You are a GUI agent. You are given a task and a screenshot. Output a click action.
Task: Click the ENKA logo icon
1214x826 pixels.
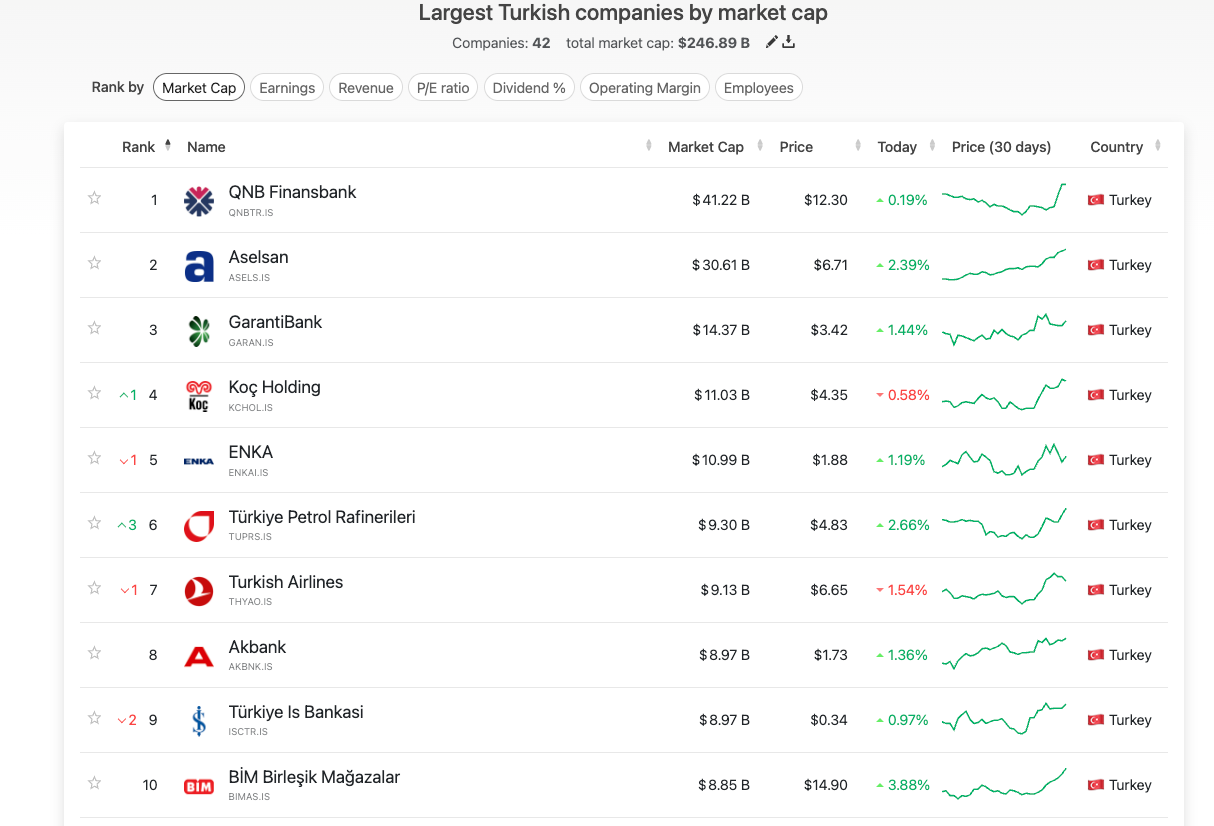199,461
